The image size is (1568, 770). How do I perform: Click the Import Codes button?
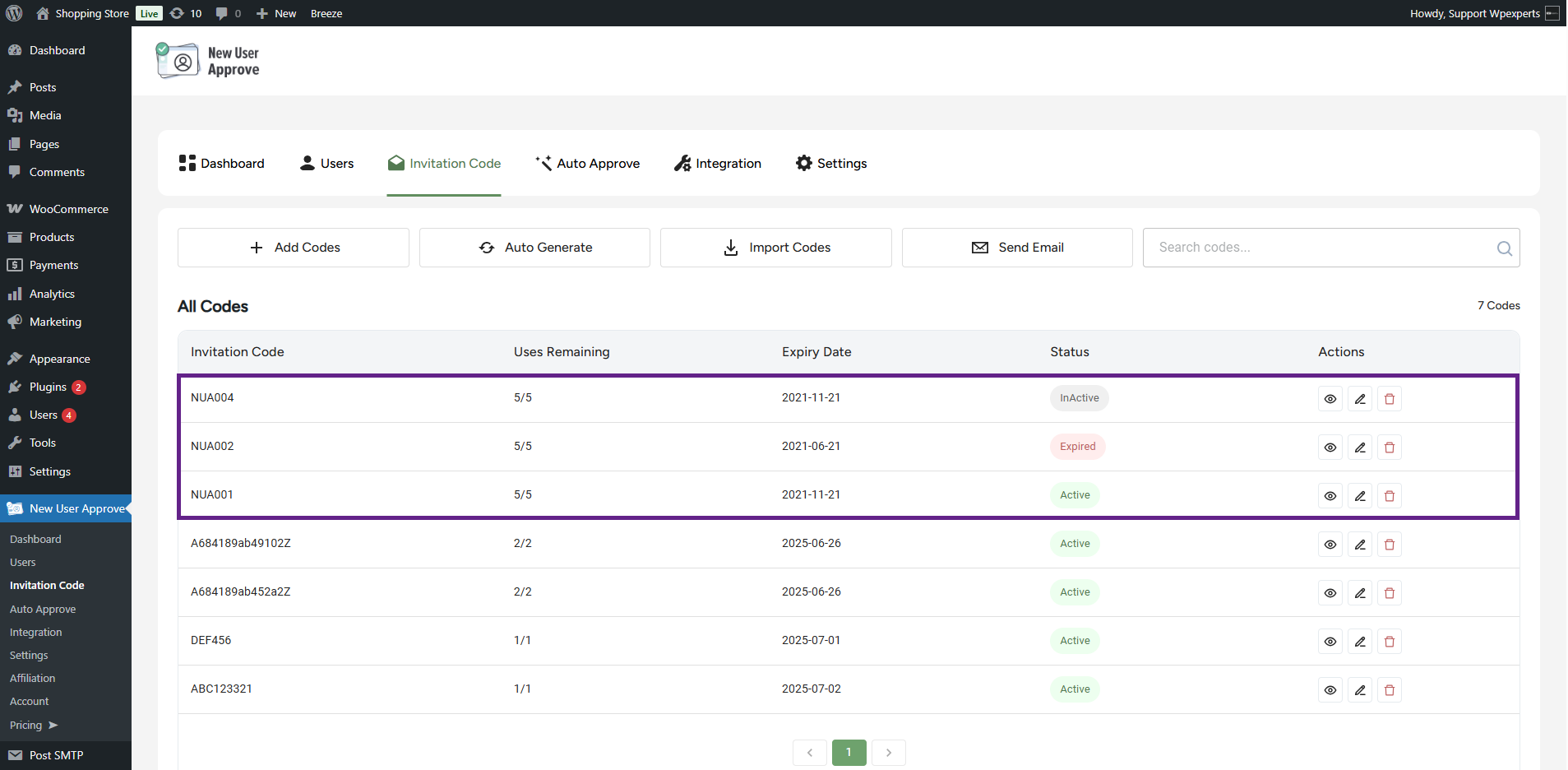coord(775,248)
